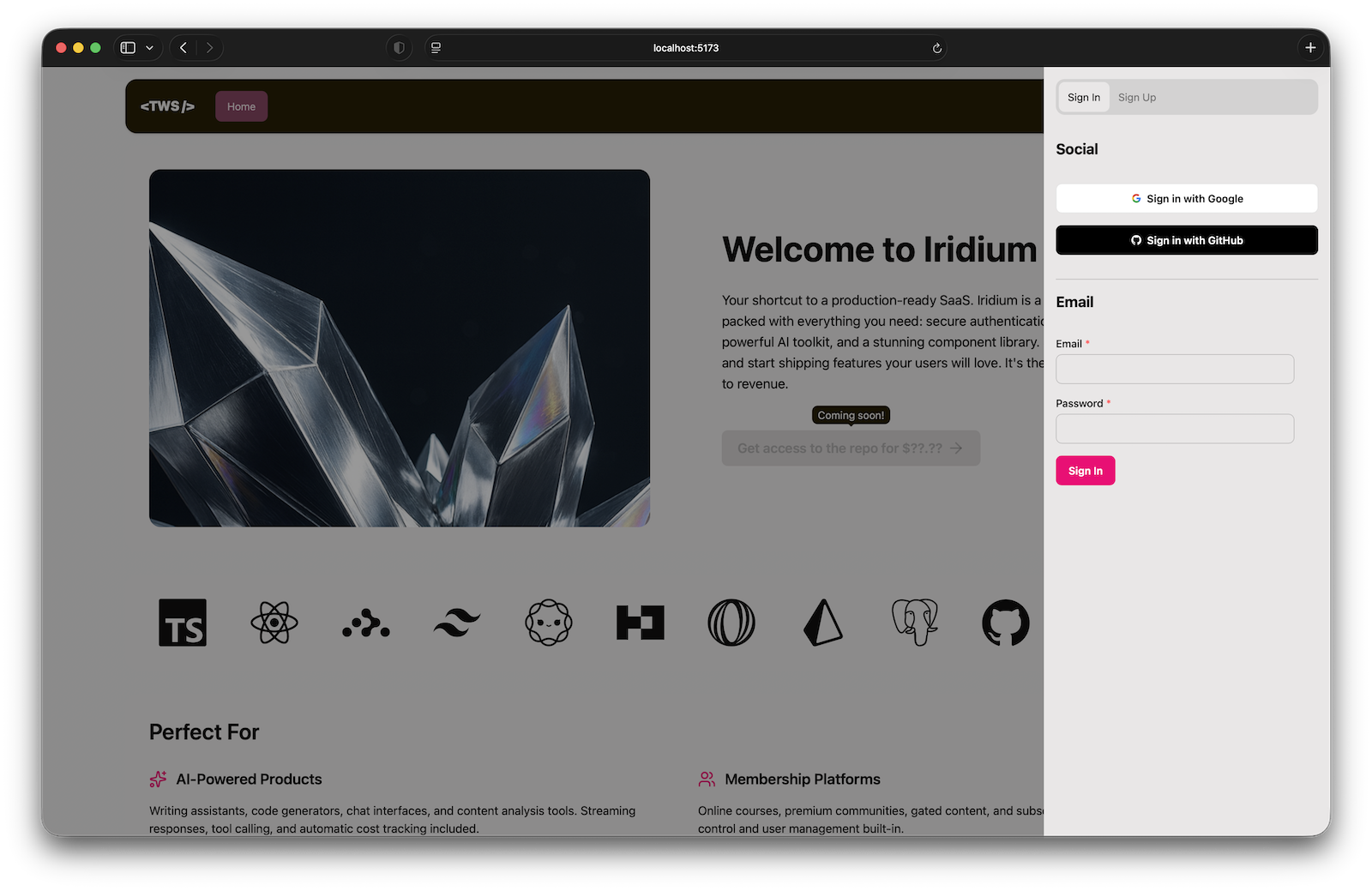Click the Membership Platforms title

pos(803,779)
